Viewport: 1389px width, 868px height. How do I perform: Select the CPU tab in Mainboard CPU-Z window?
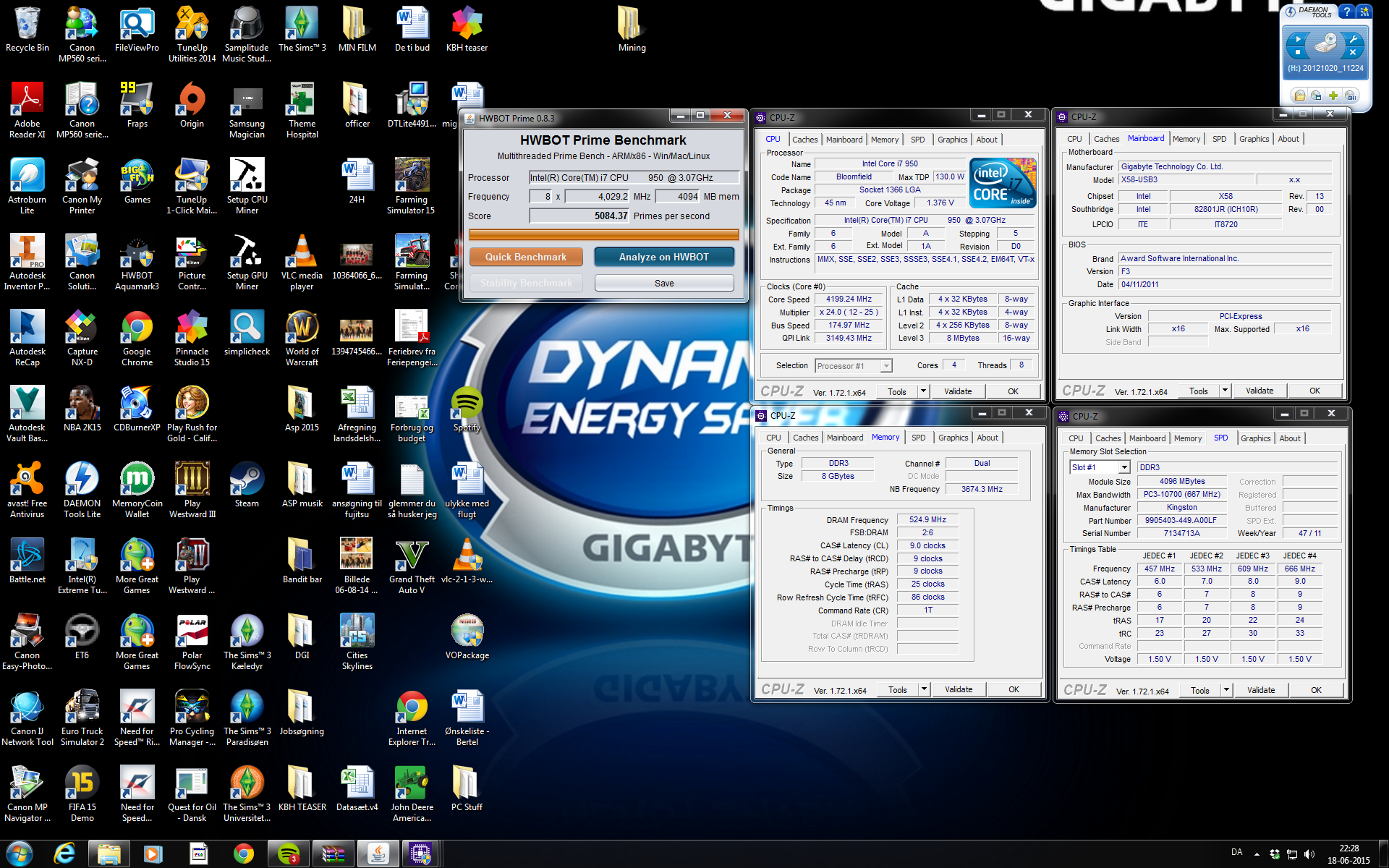1074,139
